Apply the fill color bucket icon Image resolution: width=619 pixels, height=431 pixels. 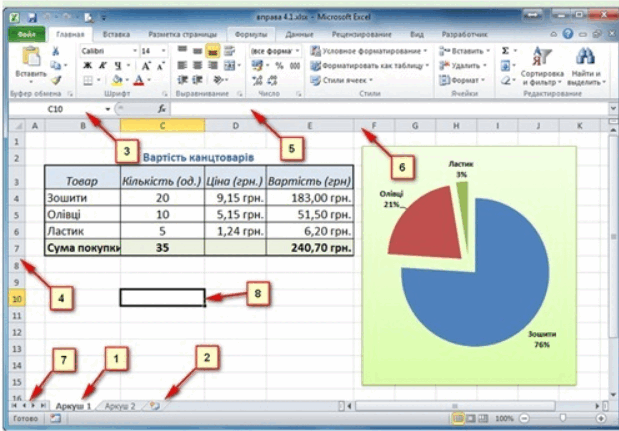(117, 81)
